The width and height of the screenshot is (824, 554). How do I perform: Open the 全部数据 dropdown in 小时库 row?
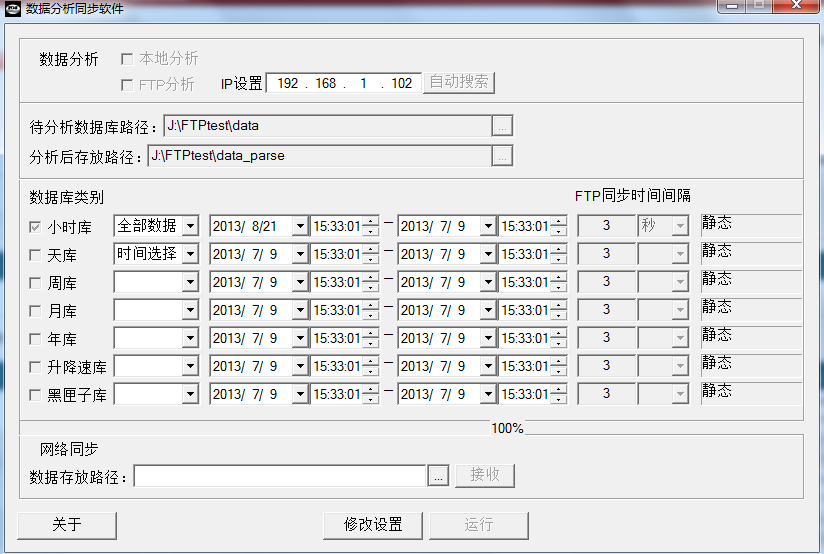tap(190, 227)
